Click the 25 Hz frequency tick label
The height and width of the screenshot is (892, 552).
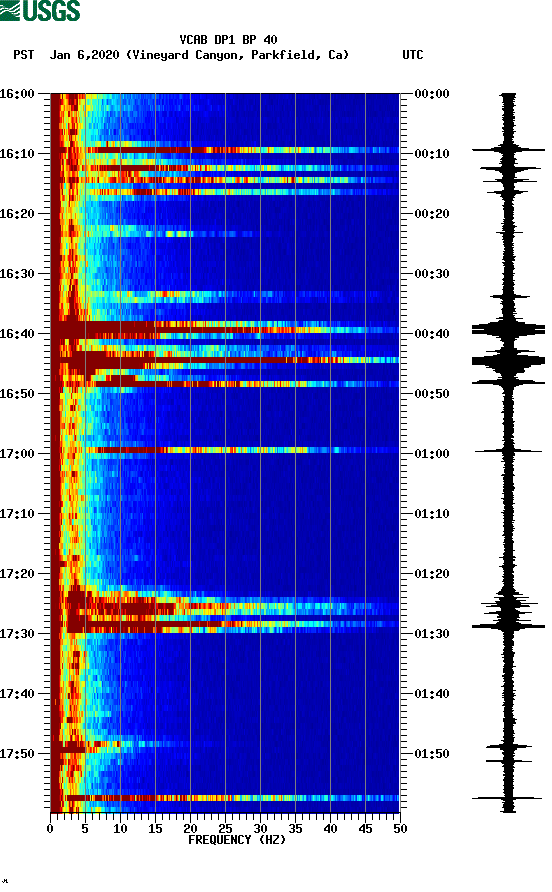point(225,829)
